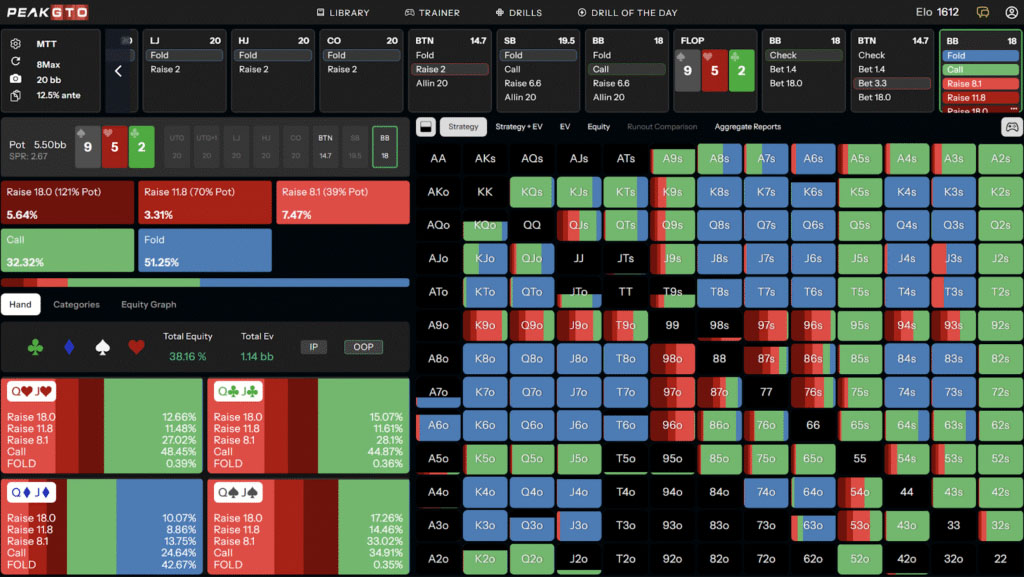Toggle the OOP position view
This screenshot has width=1024, height=577.
363,347
